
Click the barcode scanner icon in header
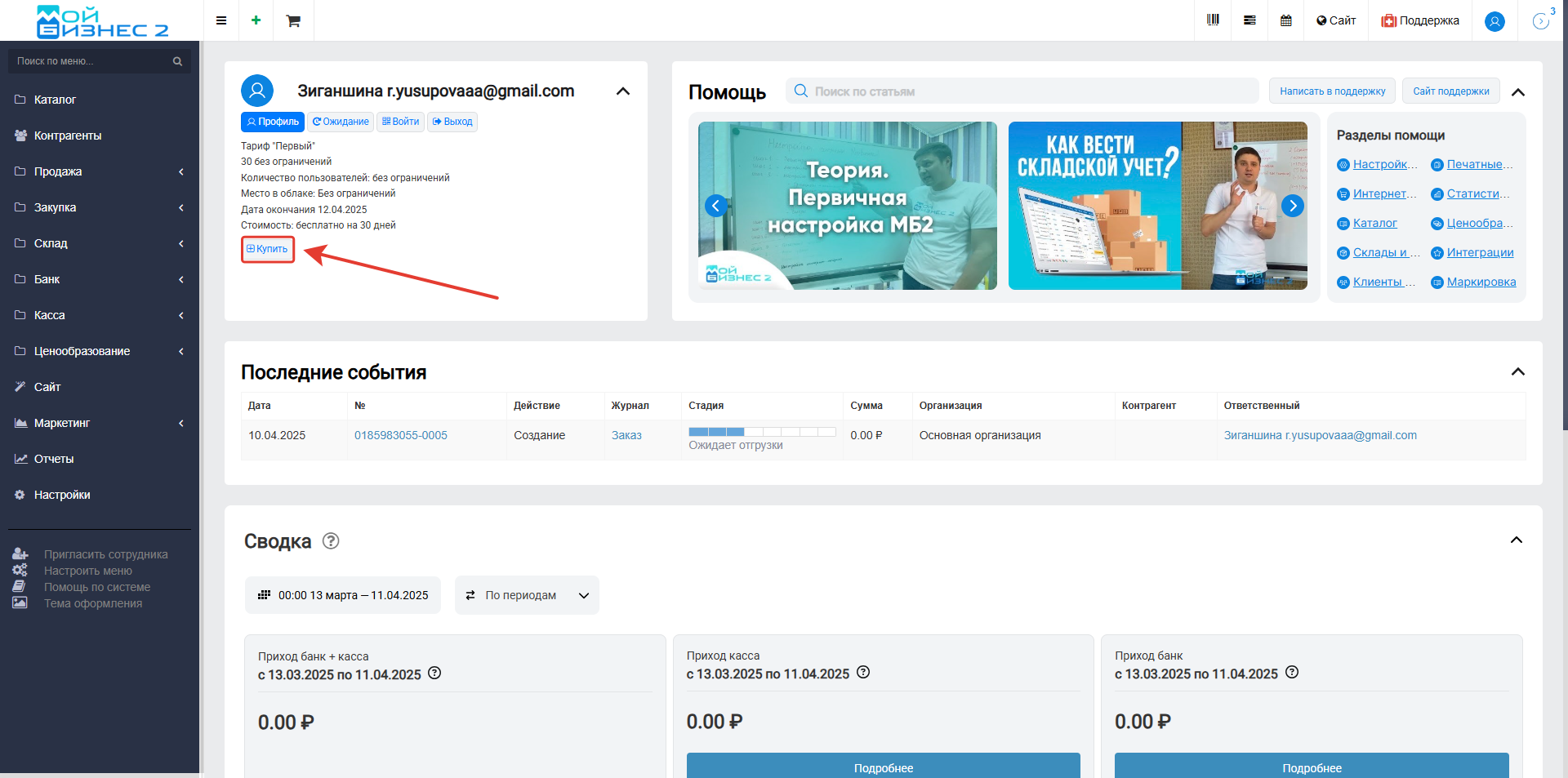click(x=1213, y=20)
